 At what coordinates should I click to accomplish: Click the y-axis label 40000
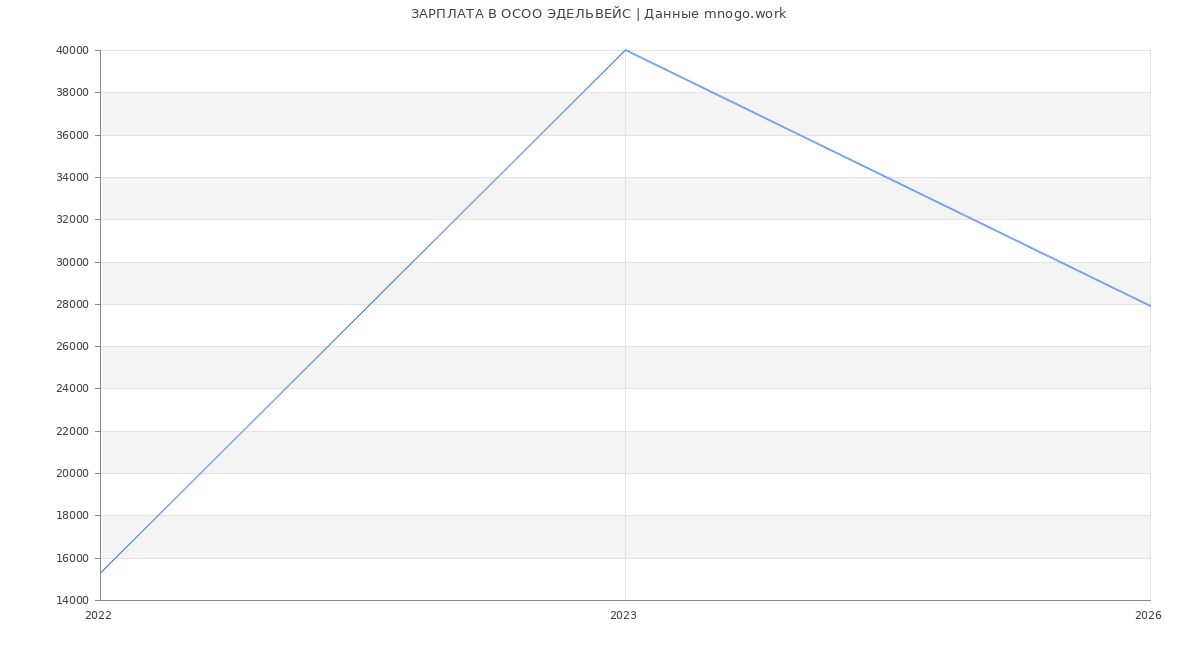pos(74,50)
